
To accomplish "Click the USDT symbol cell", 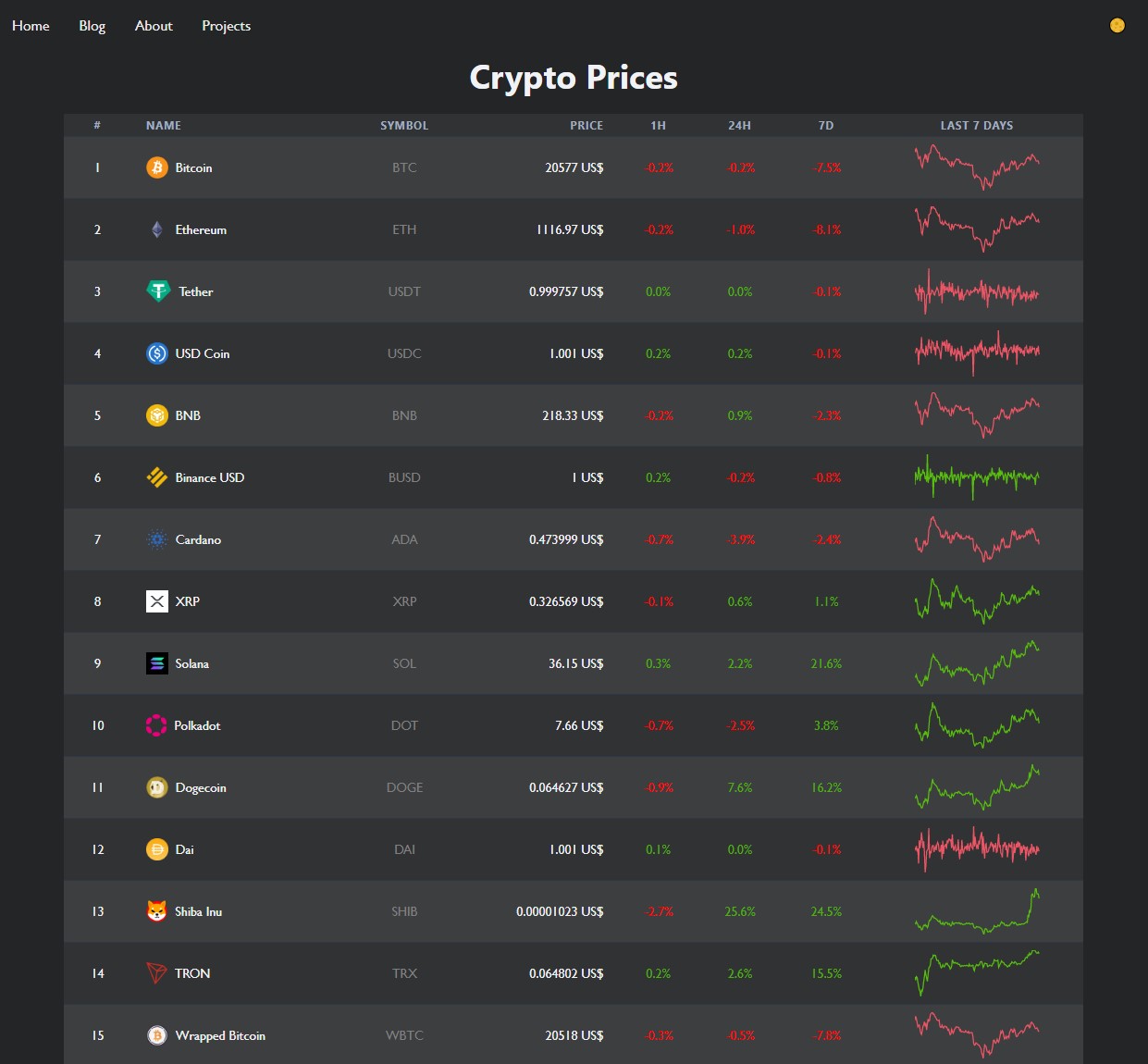I will 404,291.
